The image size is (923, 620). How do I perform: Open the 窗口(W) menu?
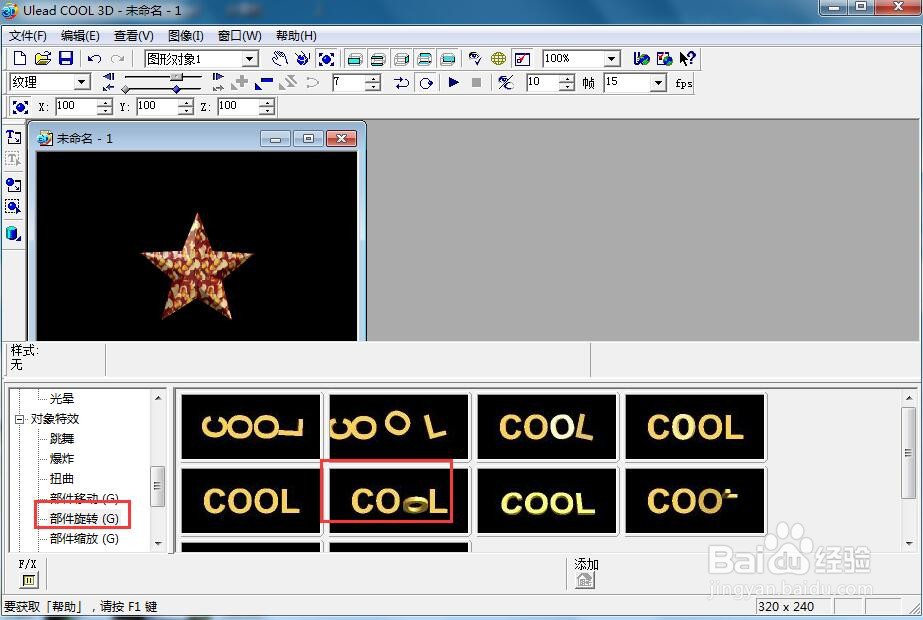[240, 36]
